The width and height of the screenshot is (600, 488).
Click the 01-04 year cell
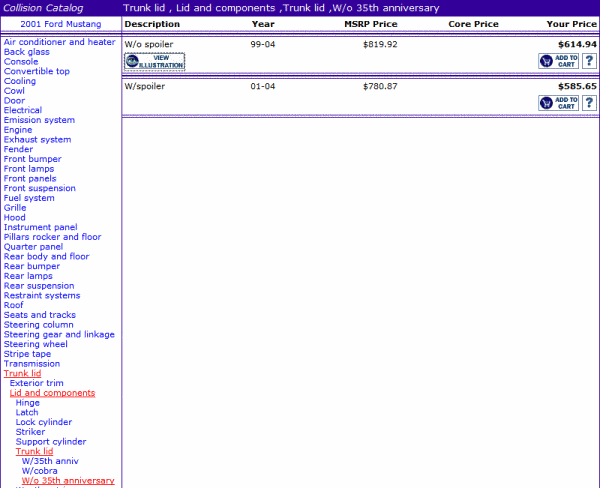(262, 87)
